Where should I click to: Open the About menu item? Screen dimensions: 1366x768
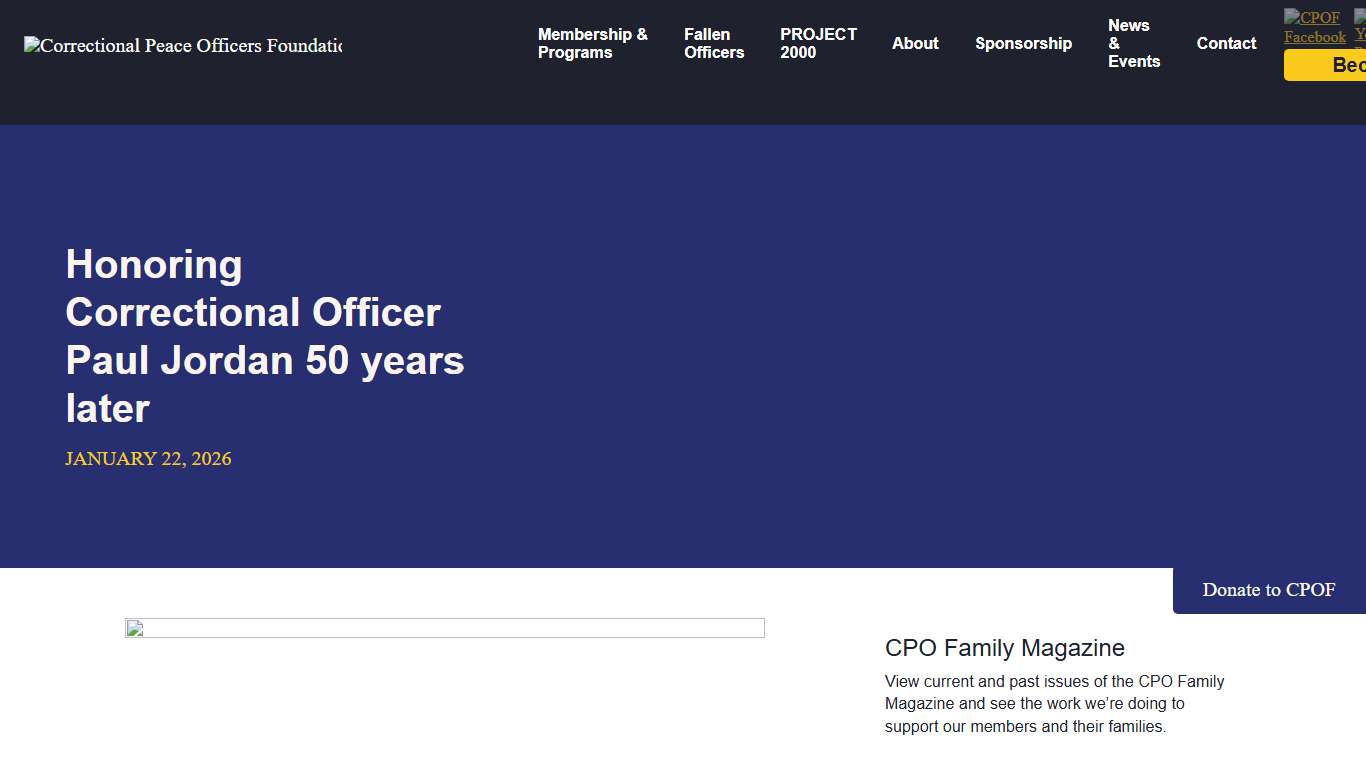point(915,43)
